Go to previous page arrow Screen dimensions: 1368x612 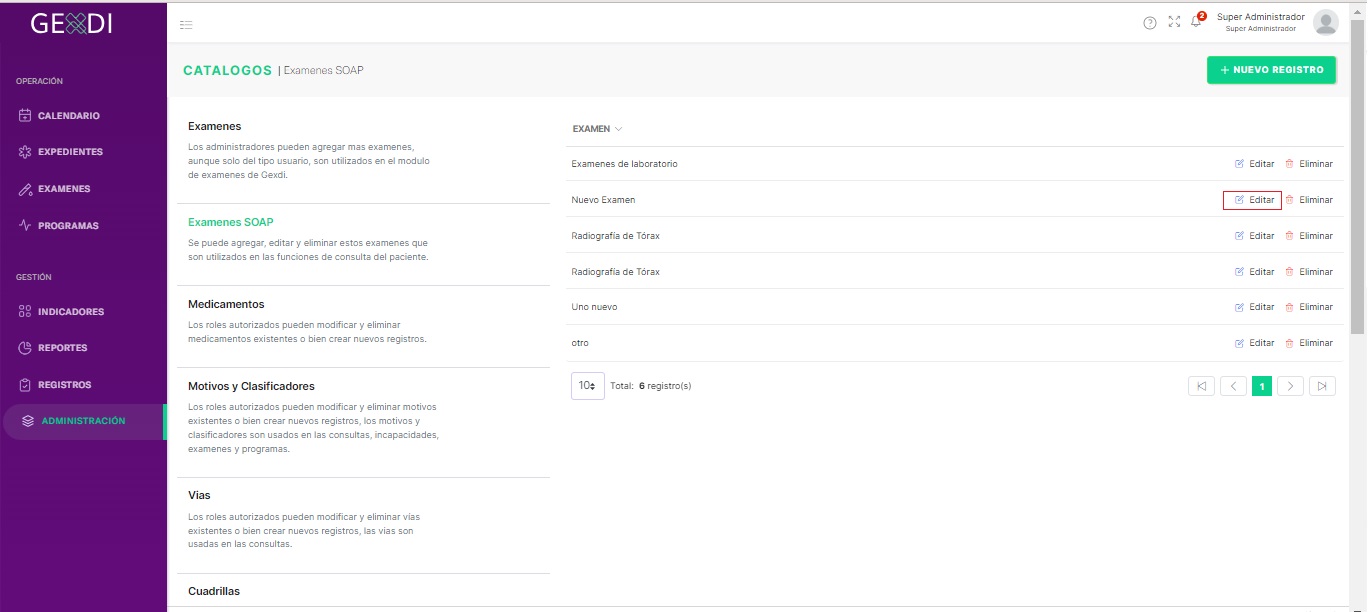pyautogui.click(x=1233, y=386)
